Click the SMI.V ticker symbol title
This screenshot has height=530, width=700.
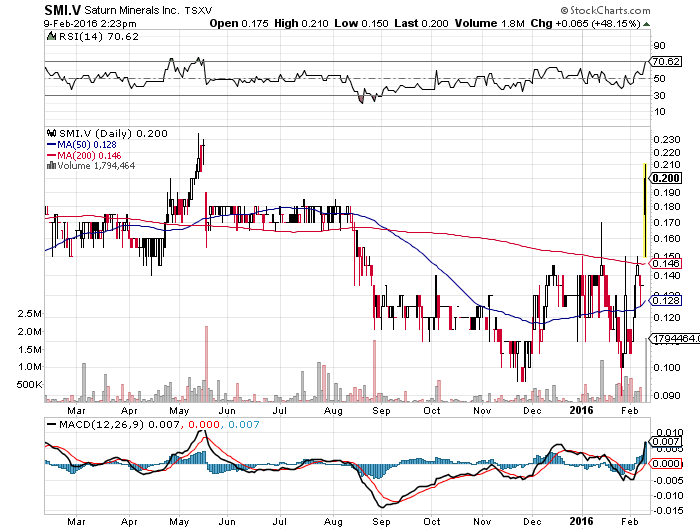tap(62, 10)
